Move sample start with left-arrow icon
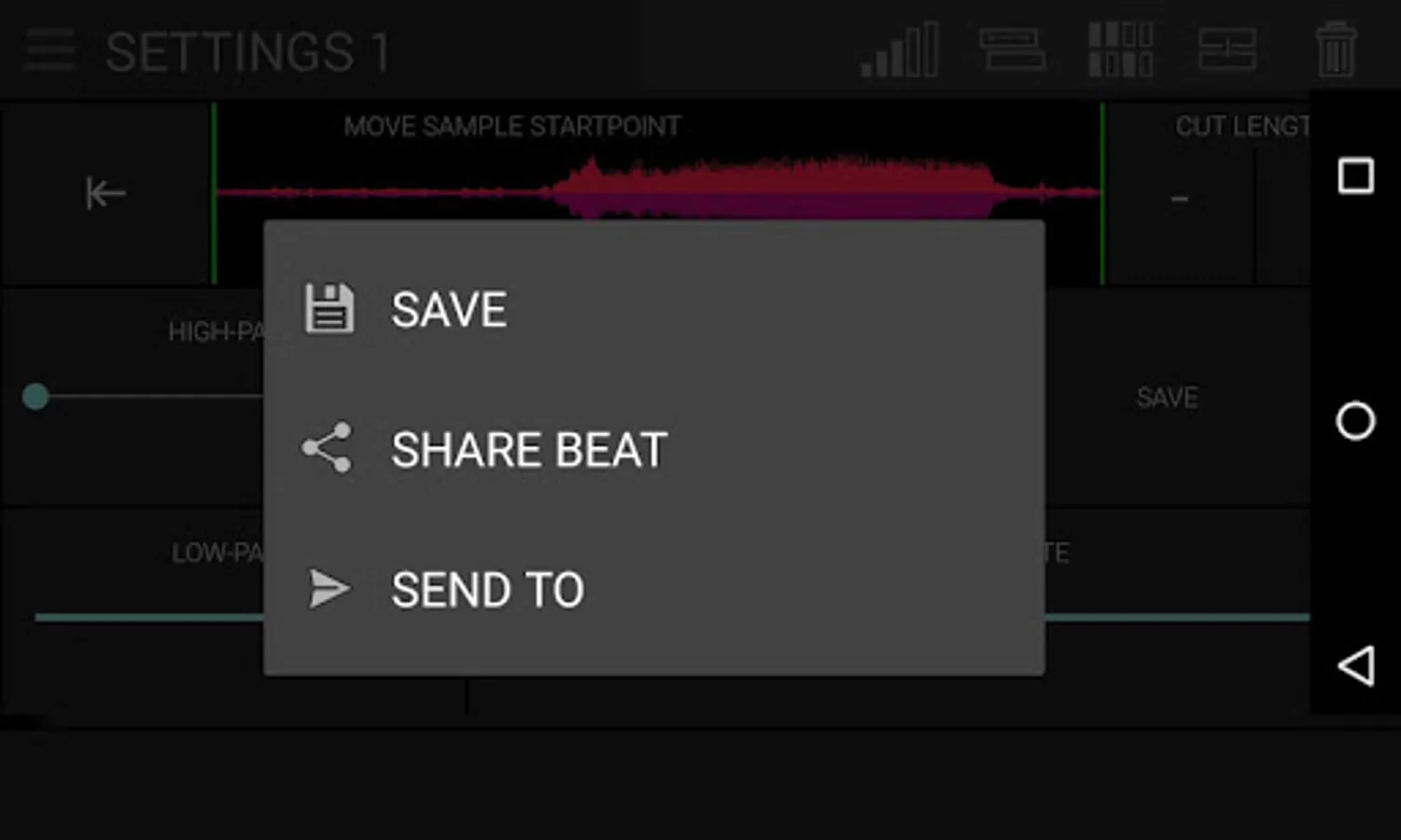1401x840 pixels. (105, 193)
